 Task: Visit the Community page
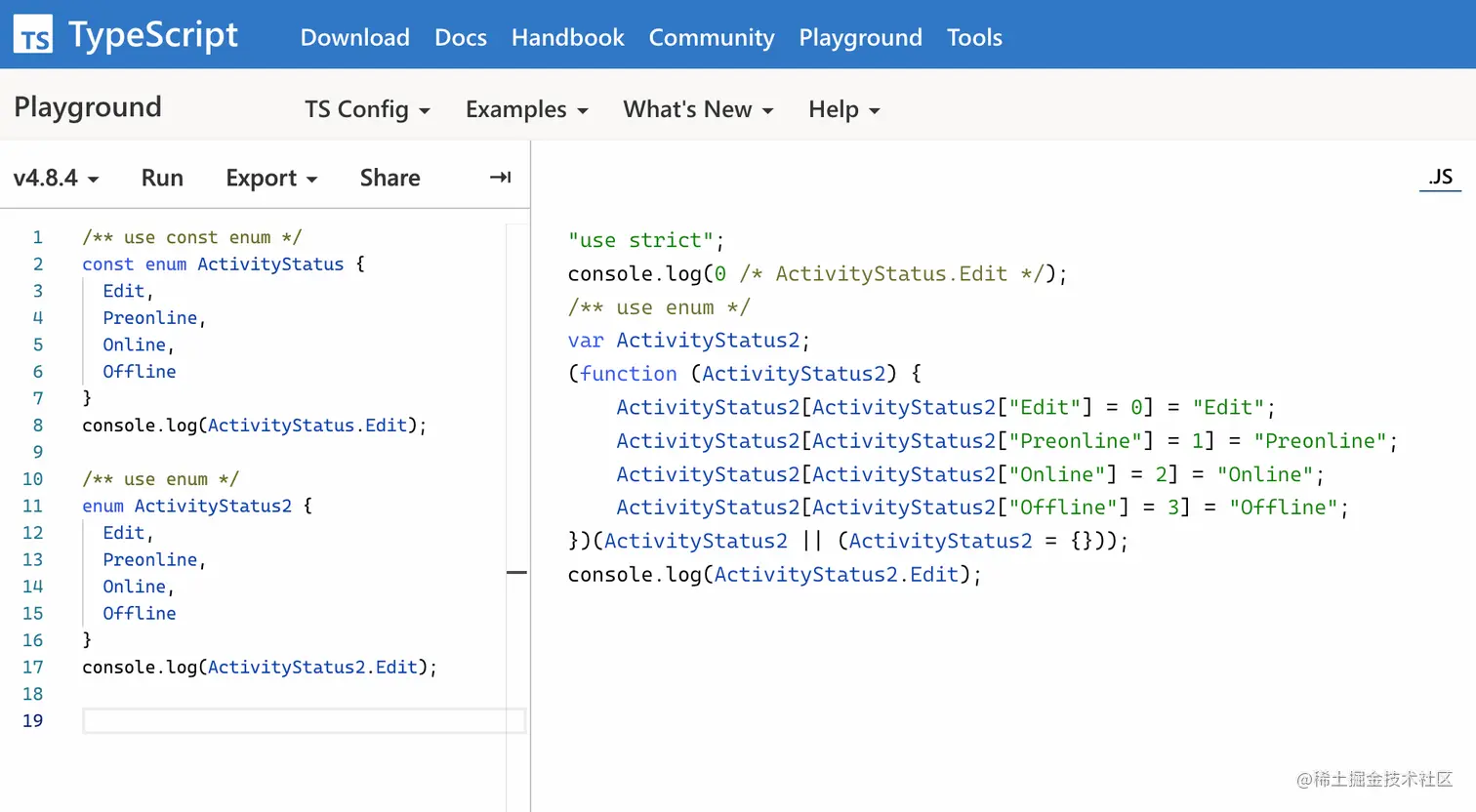click(x=711, y=37)
